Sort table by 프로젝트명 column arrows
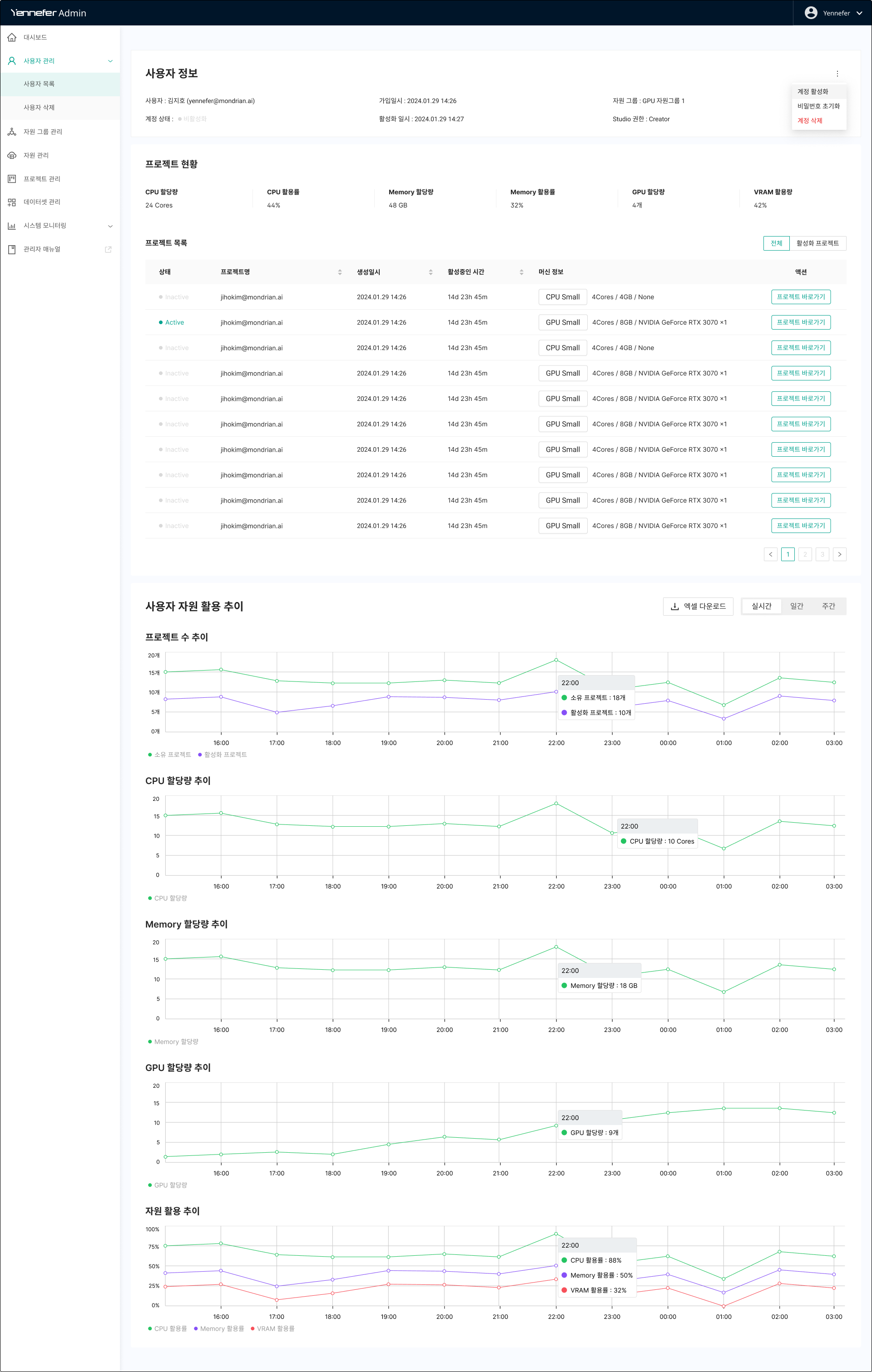The image size is (872, 1372). pyautogui.click(x=340, y=272)
